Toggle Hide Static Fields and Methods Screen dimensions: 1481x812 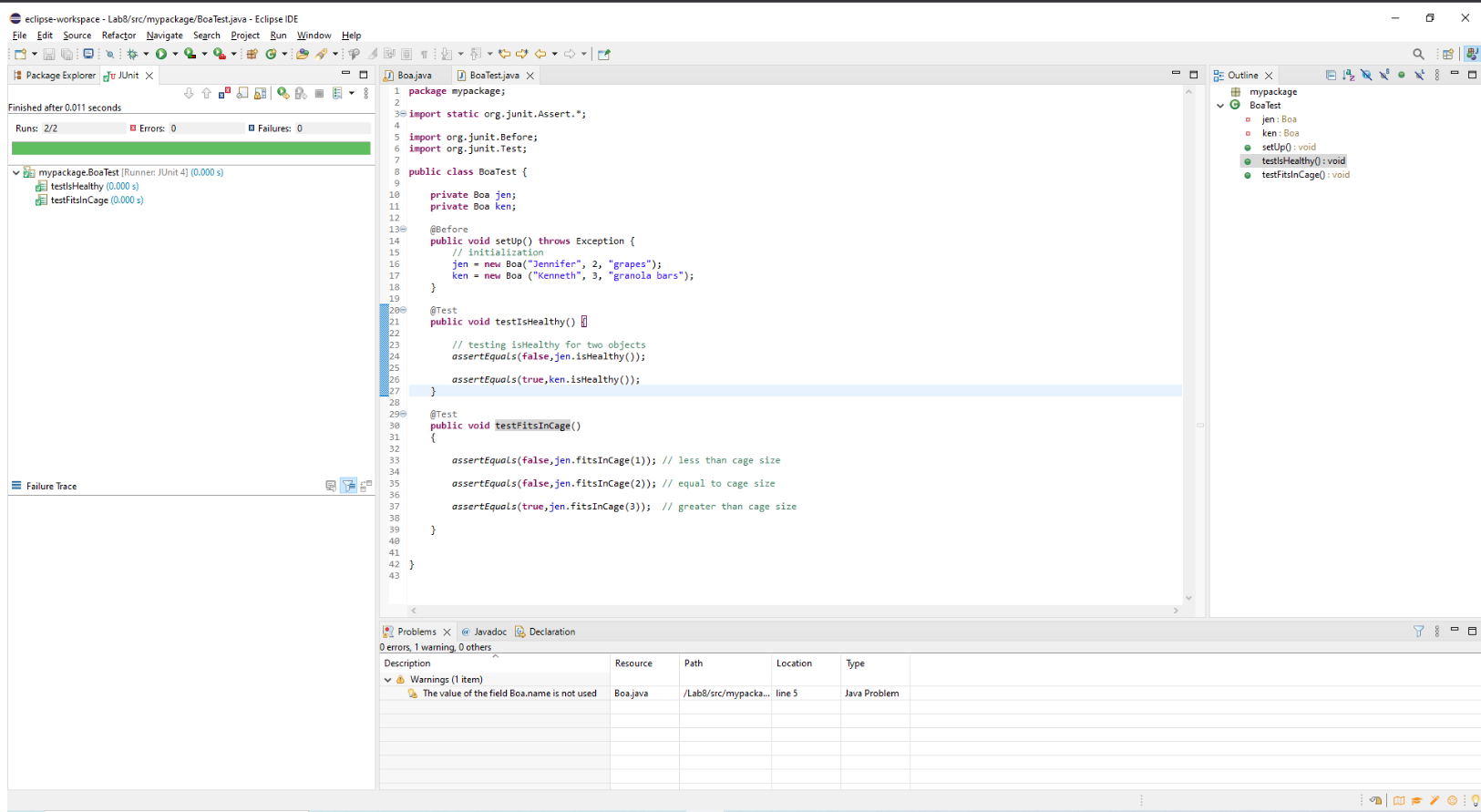pyautogui.click(x=1384, y=75)
